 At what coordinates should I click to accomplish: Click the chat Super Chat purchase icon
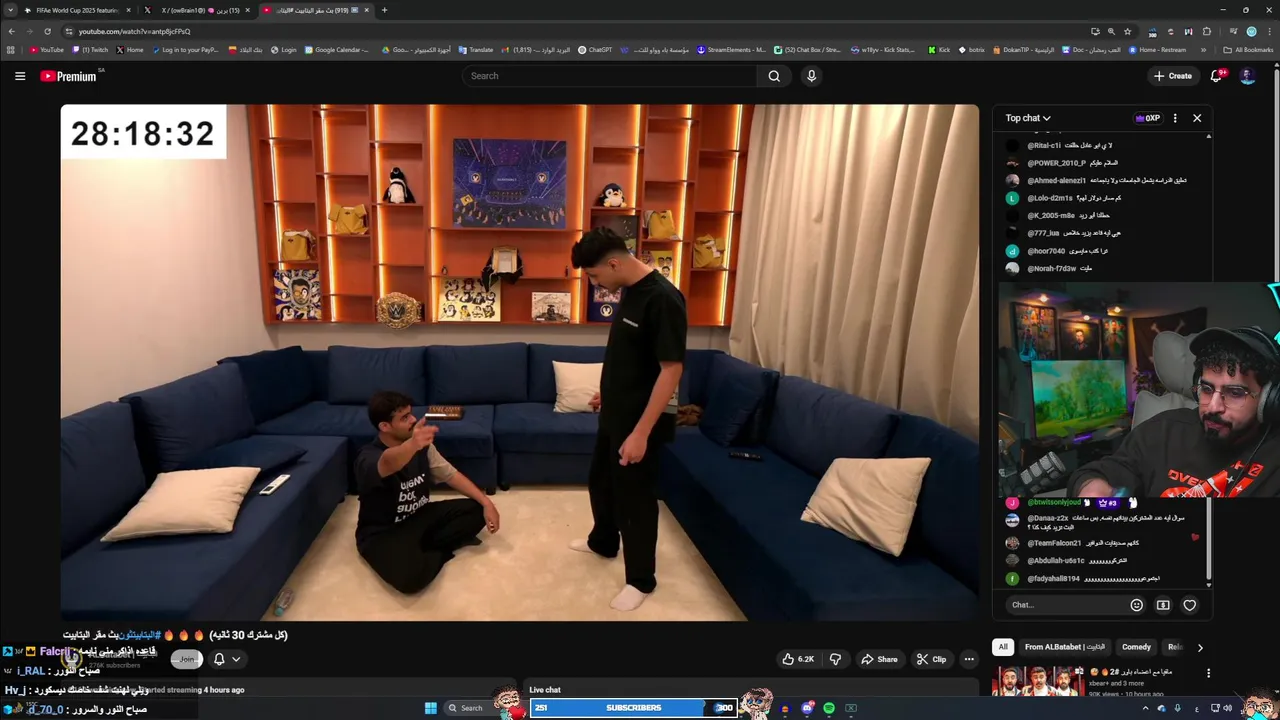(1163, 605)
